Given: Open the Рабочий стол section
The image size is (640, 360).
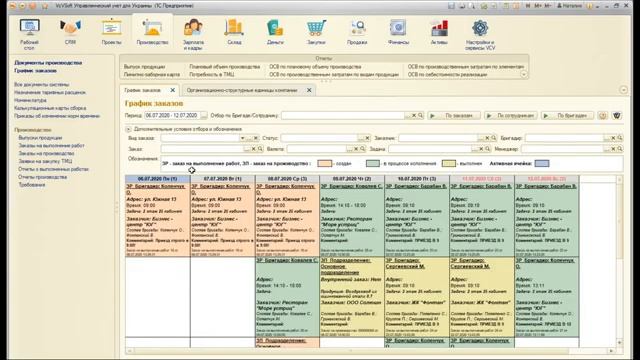Looking at the screenshot, I should (x=29, y=34).
